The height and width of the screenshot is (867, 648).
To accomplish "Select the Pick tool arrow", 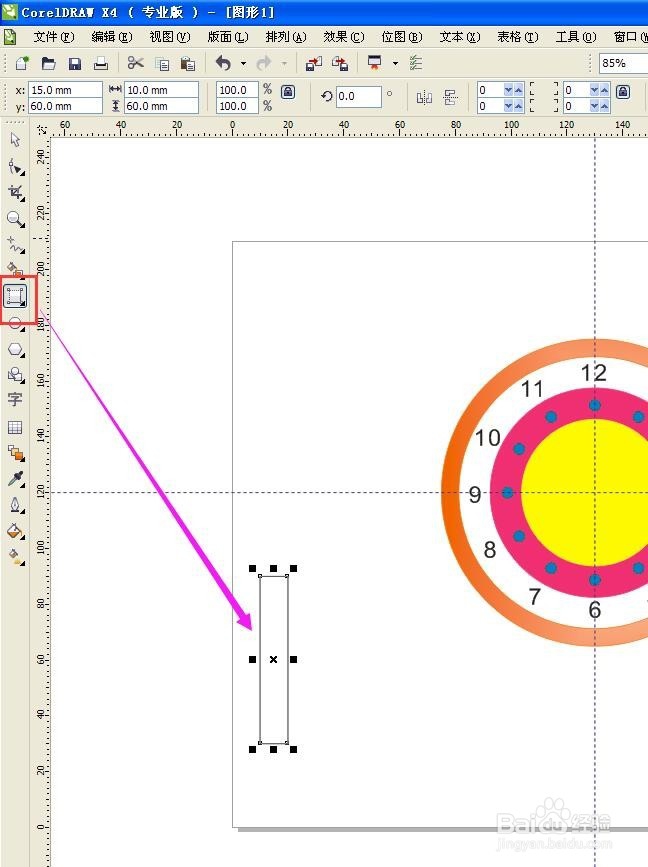I will [x=15, y=139].
